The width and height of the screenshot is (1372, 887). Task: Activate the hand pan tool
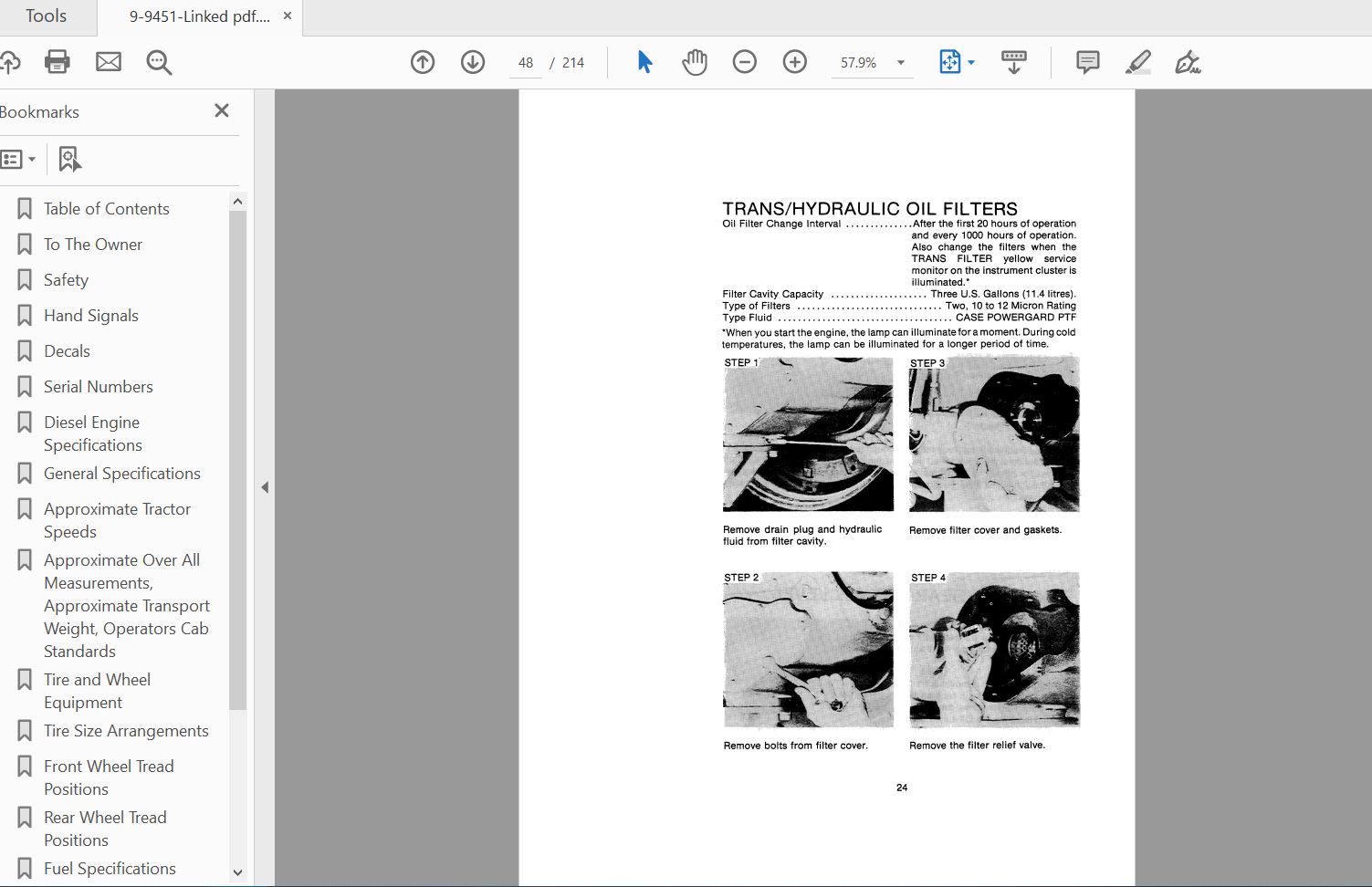click(695, 62)
